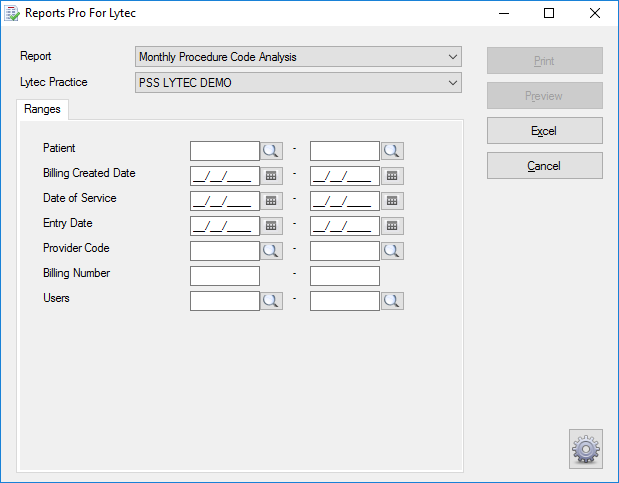This screenshot has height=483, width=619.
Task: Click the Billing Created Date label
Action: pyautogui.click(x=89, y=173)
